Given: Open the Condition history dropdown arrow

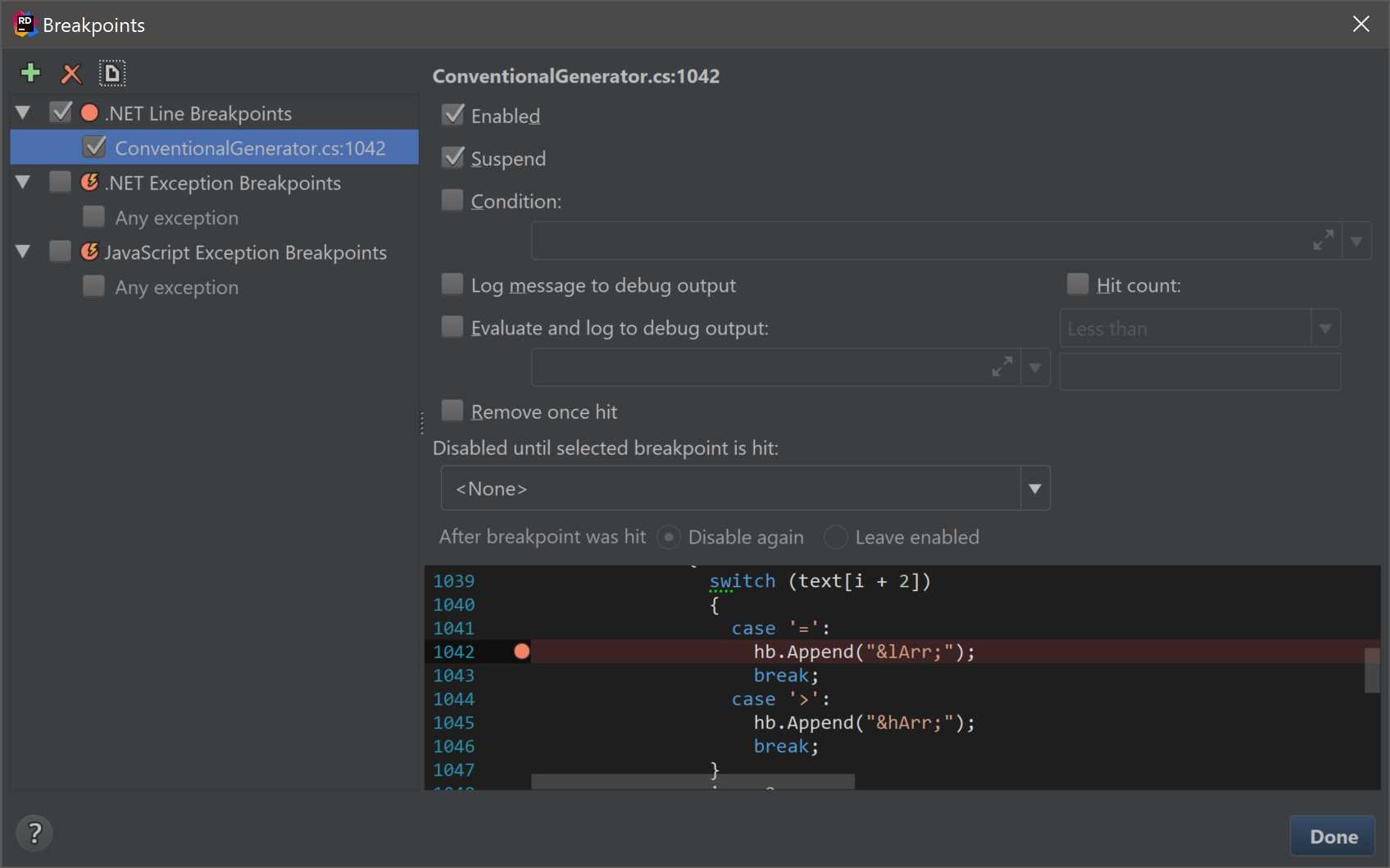Looking at the screenshot, I should tap(1356, 242).
